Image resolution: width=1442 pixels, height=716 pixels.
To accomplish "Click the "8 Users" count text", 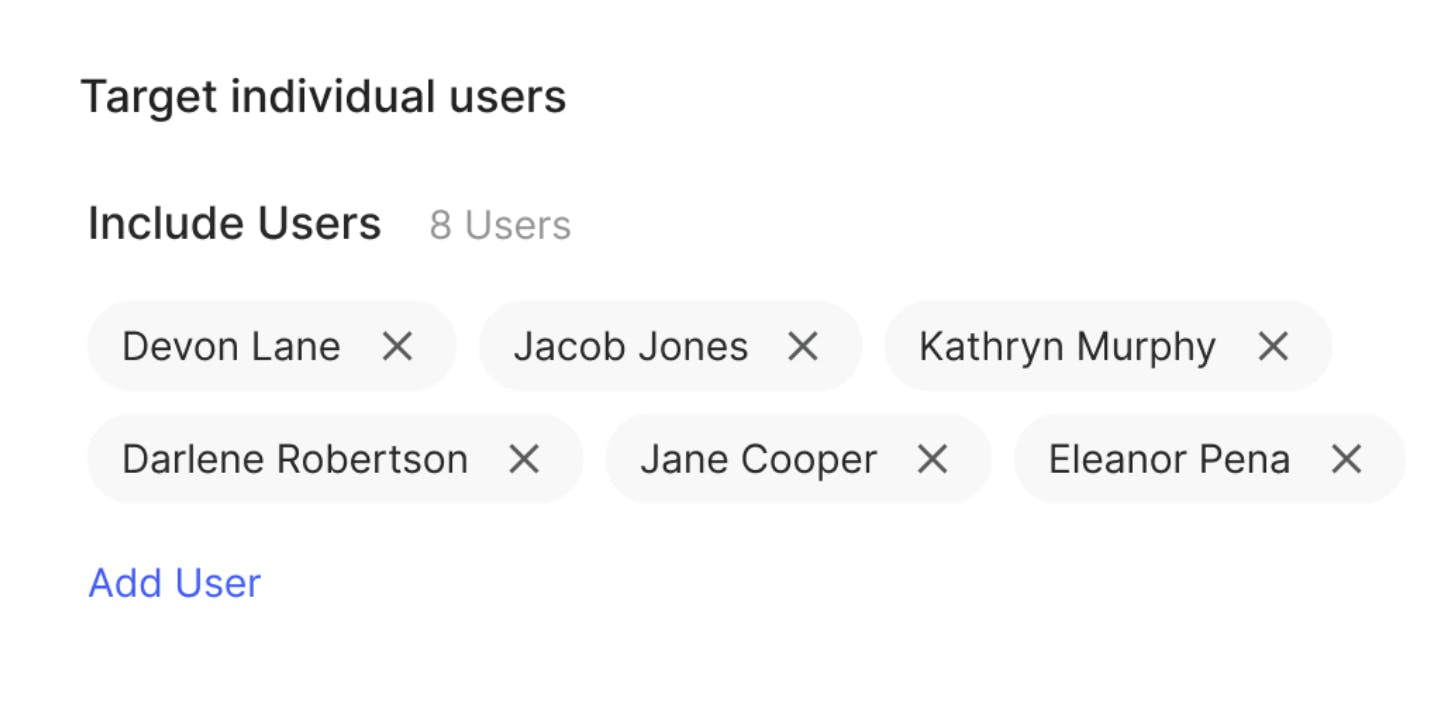I will [500, 226].
